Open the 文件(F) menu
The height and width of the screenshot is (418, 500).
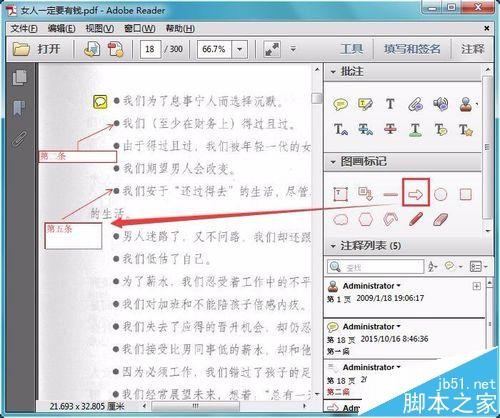24,28
